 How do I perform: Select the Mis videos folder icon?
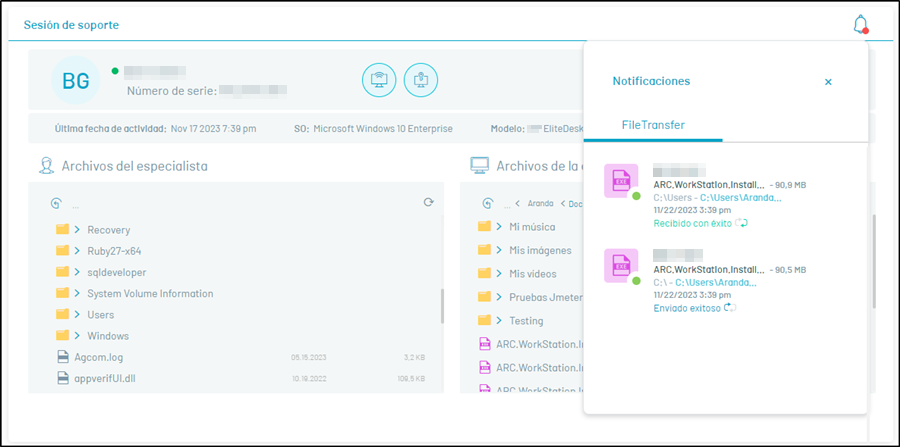click(x=485, y=274)
